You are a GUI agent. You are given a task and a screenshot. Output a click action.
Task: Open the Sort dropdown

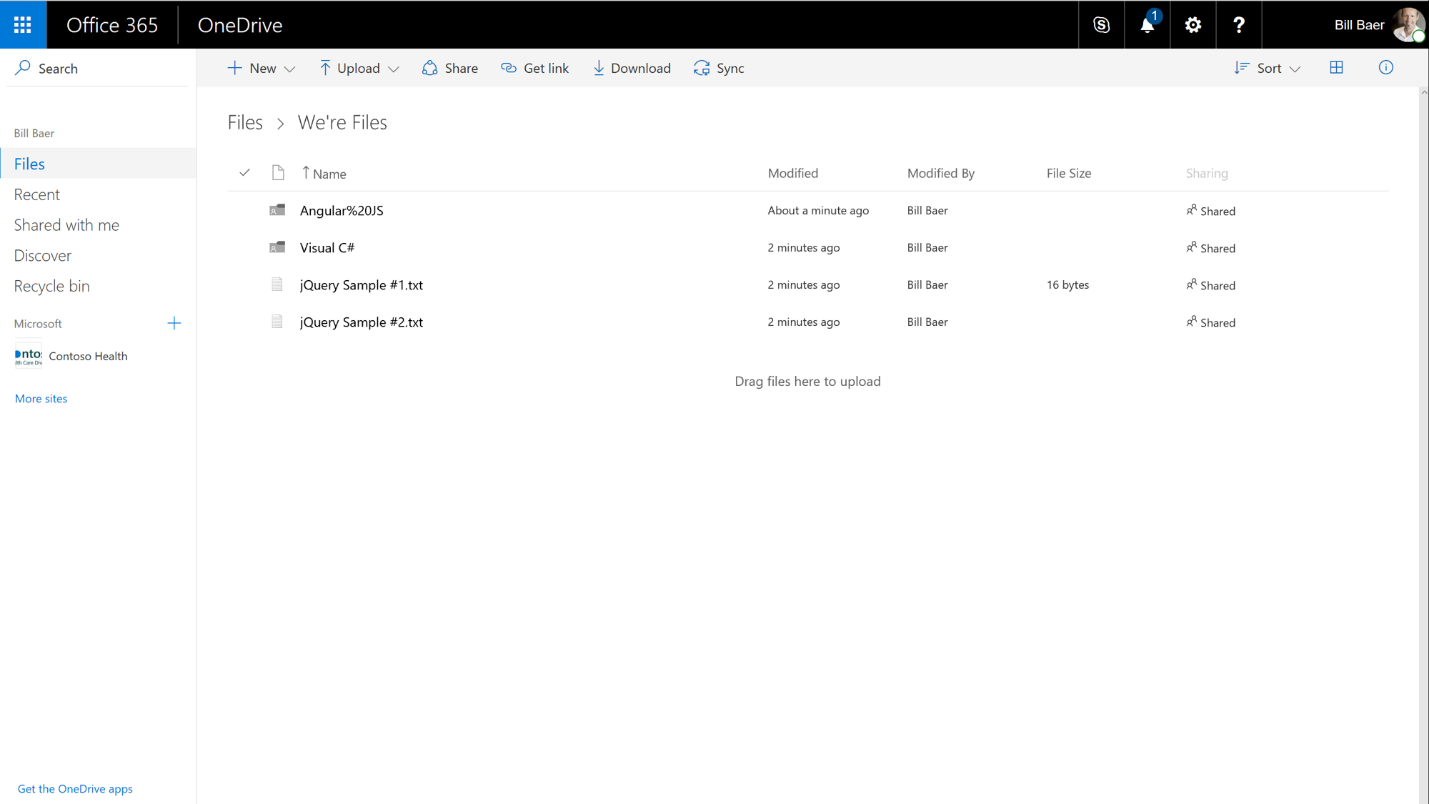tap(1267, 68)
